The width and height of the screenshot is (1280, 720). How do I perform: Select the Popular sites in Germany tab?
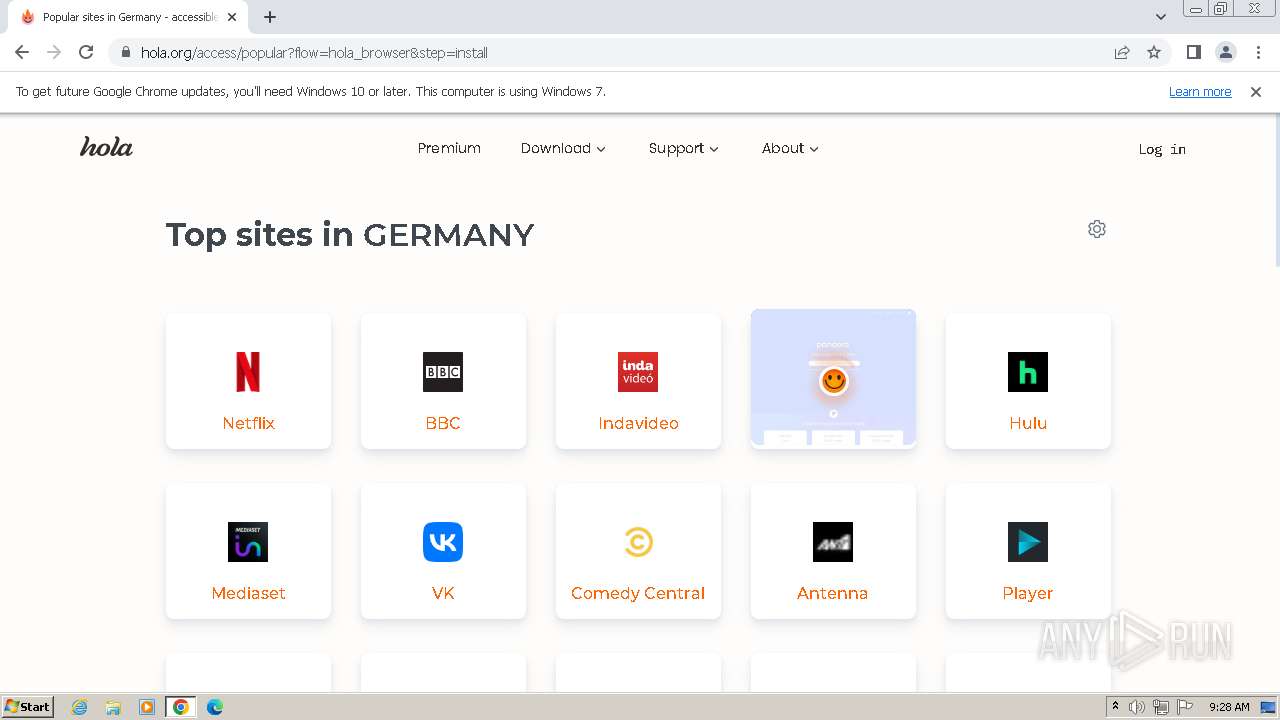(x=127, y=17)
